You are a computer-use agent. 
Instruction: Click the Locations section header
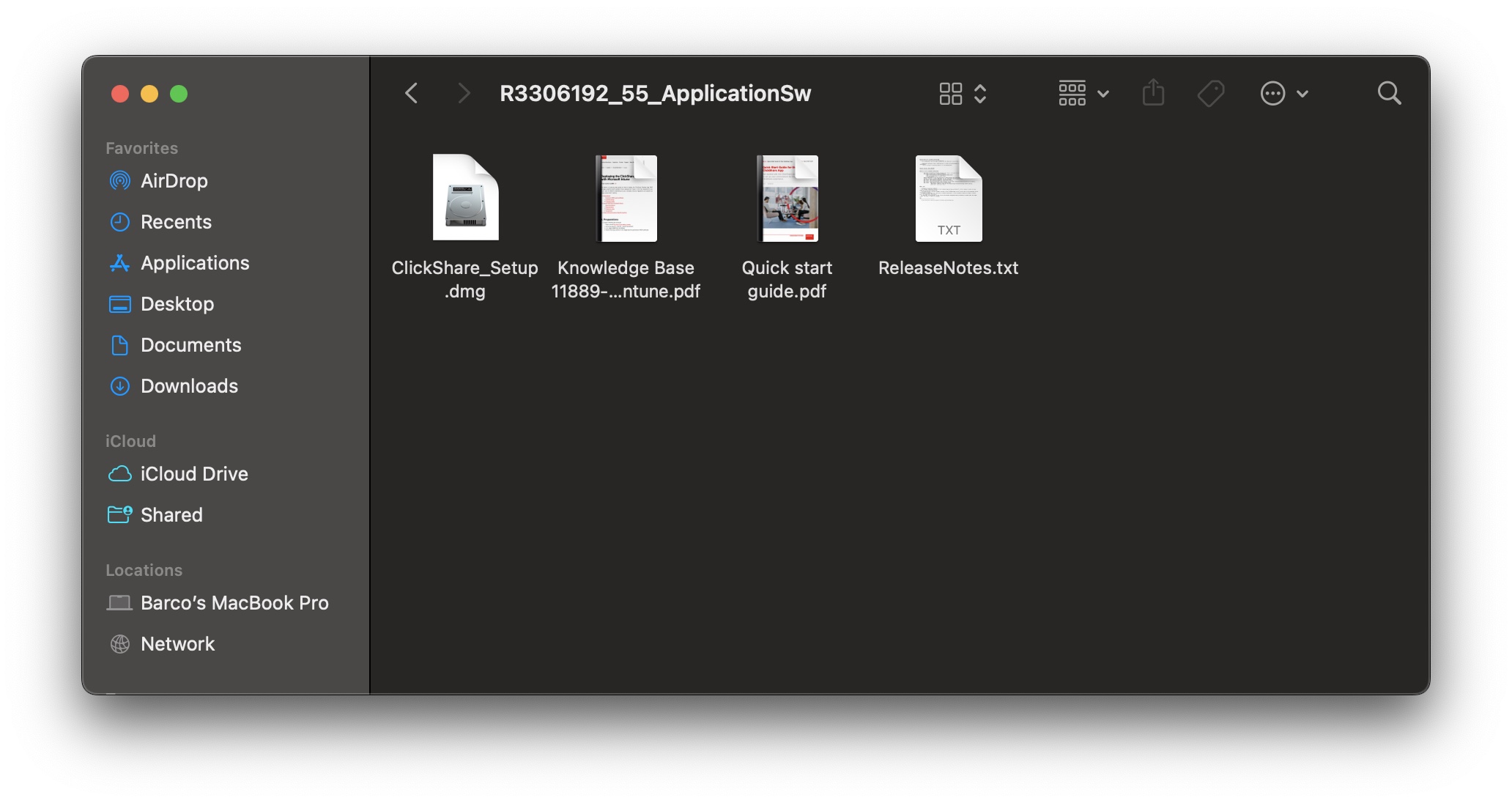(x=144, y=570)
